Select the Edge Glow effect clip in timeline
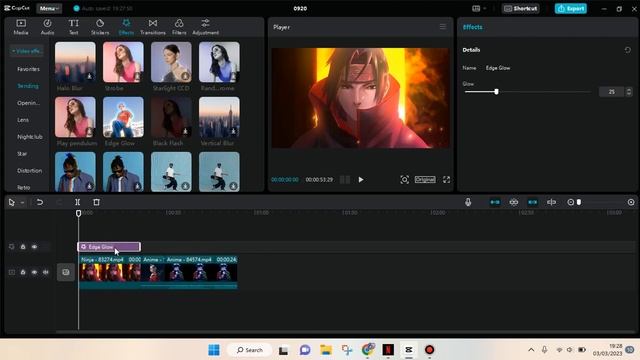The image size is (640, 360). tap(109, 247)
